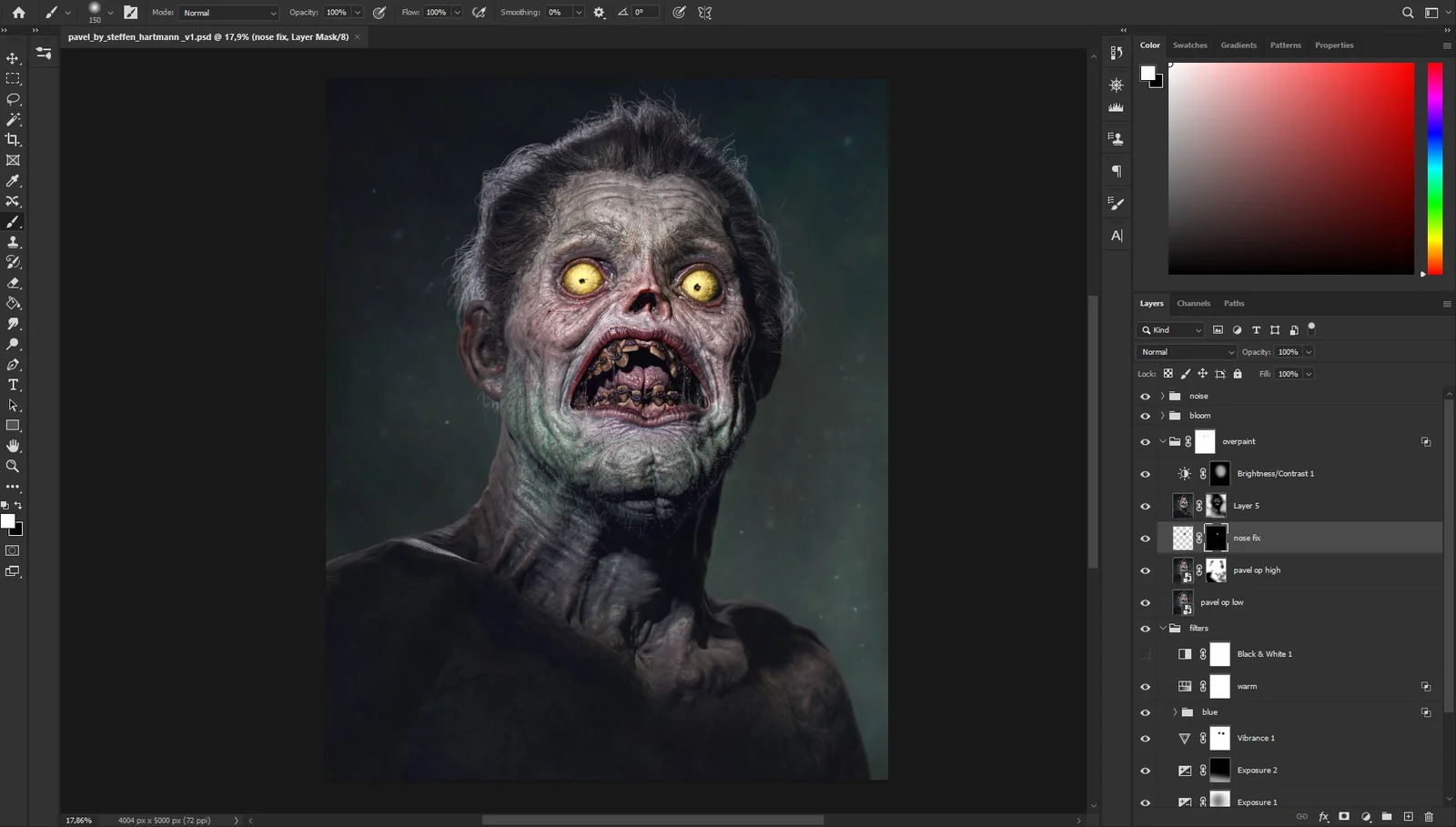1456x827 pixels.
Task: Show the Black & White 1 layer
Action: (1146, 653)
